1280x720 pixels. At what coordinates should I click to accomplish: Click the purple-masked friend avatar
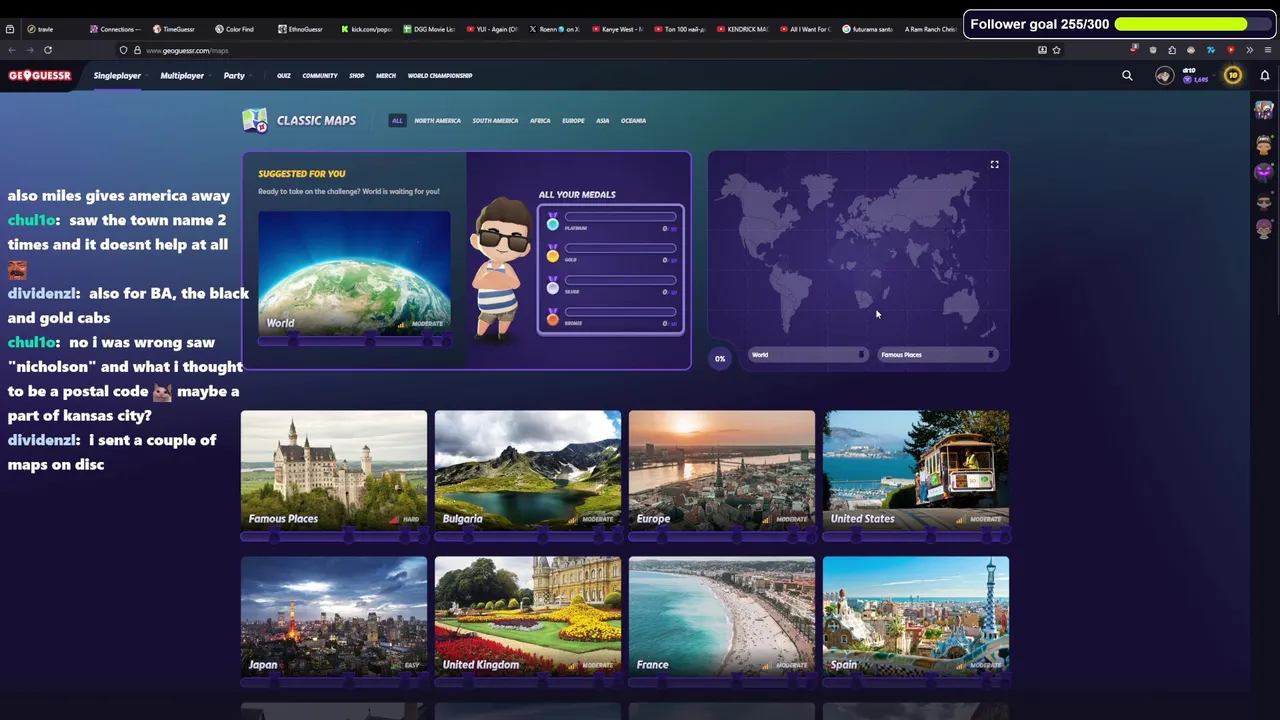[1264, 172]
